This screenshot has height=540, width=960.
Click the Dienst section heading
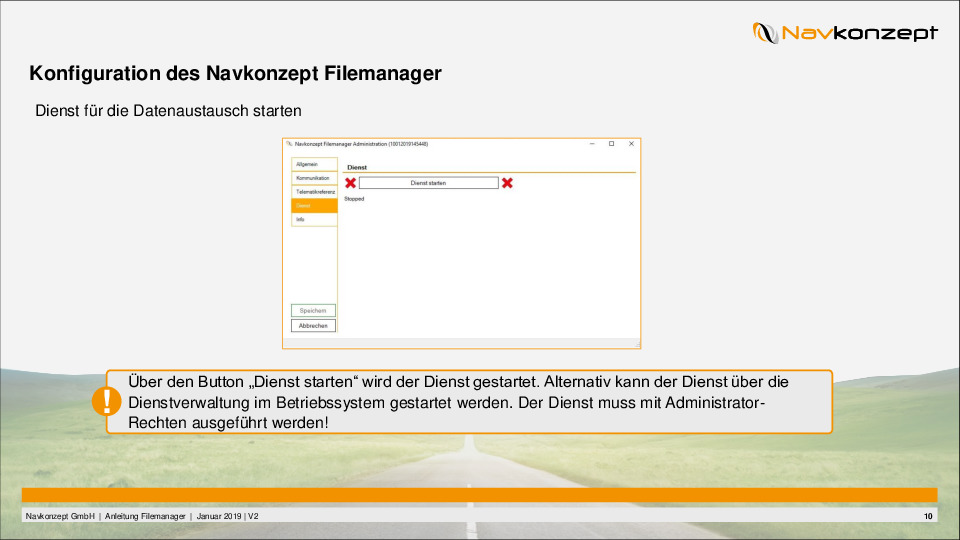[x=357, y=167]
